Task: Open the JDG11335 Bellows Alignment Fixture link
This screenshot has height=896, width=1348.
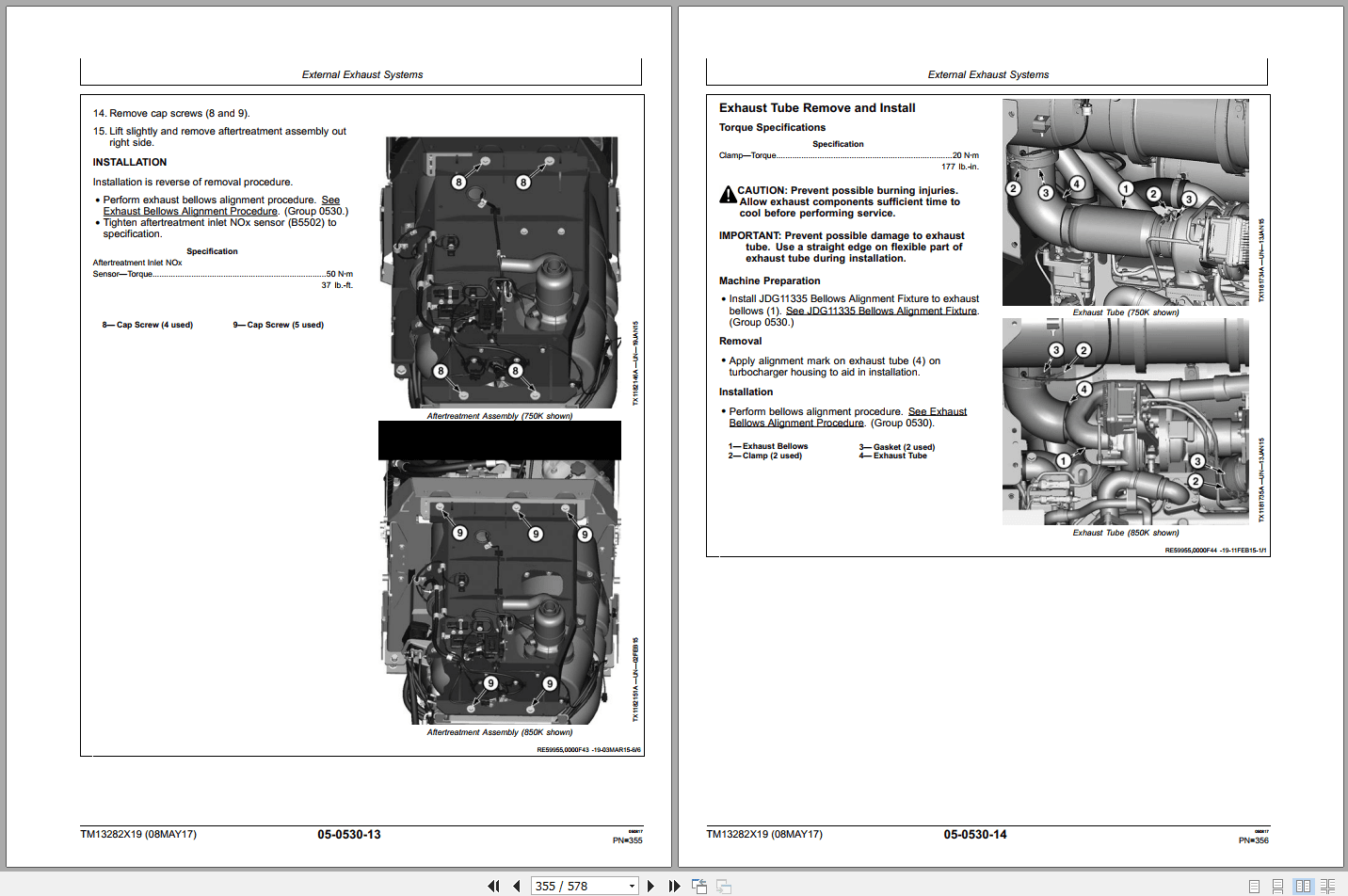Action: pyautogui.click(x=881, y=310)
